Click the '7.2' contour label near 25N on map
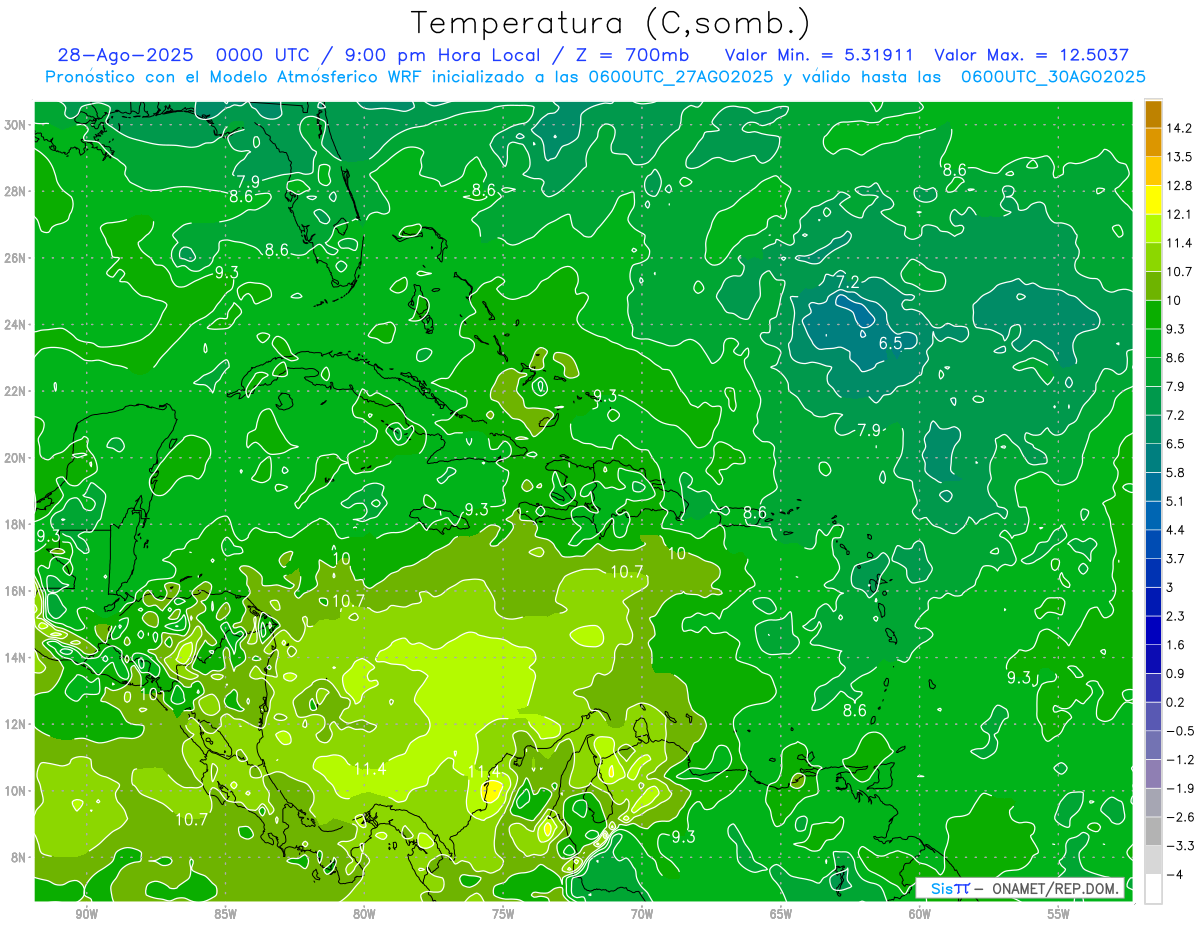The width and height of the screenshot is (1200, 927). click(848, 282)
